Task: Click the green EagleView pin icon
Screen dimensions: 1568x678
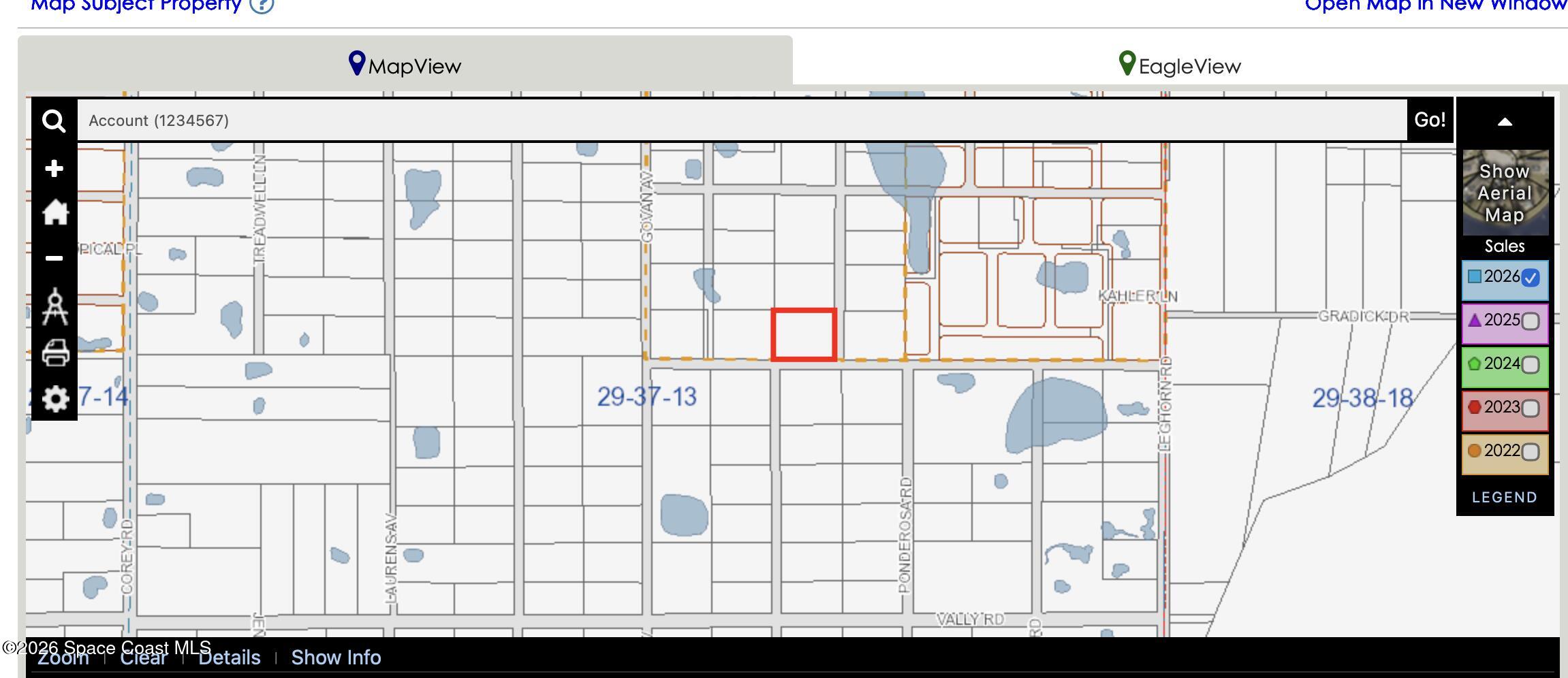Action: 1127,63
